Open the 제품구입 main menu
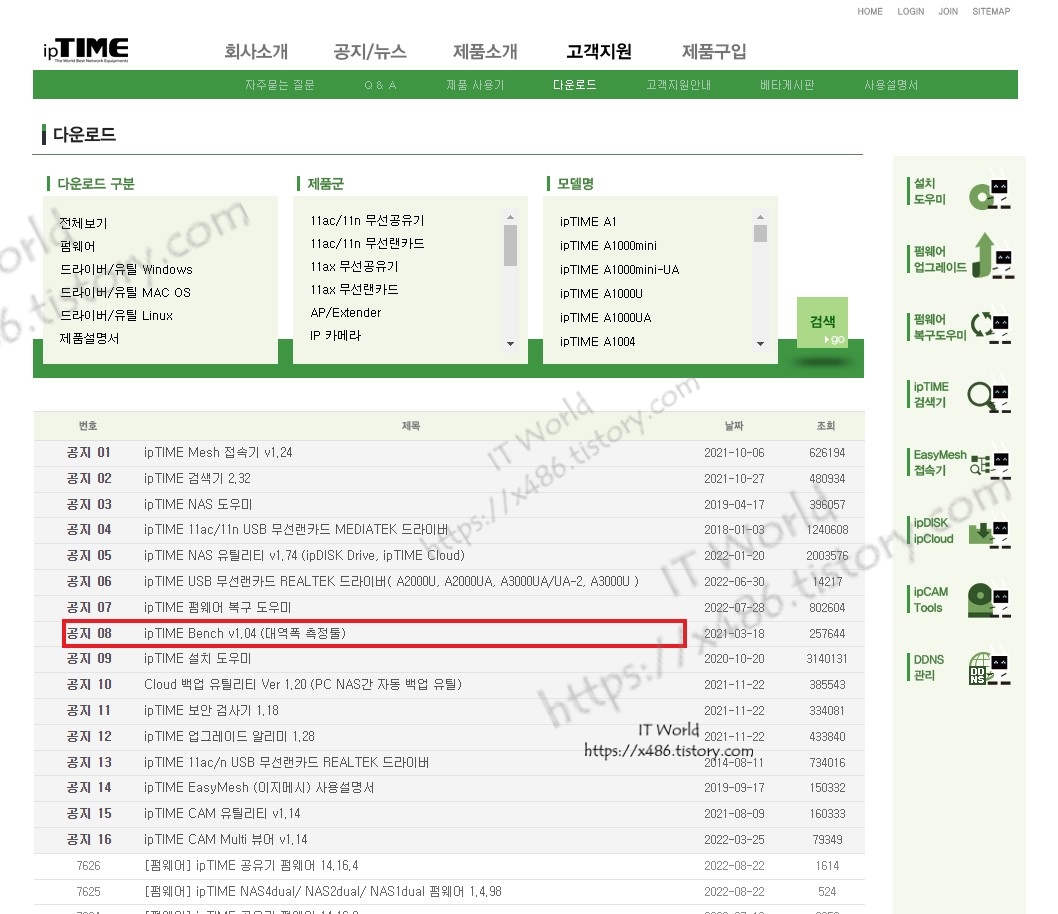This screenshot has height=914, width=1058. pos(714,51)
